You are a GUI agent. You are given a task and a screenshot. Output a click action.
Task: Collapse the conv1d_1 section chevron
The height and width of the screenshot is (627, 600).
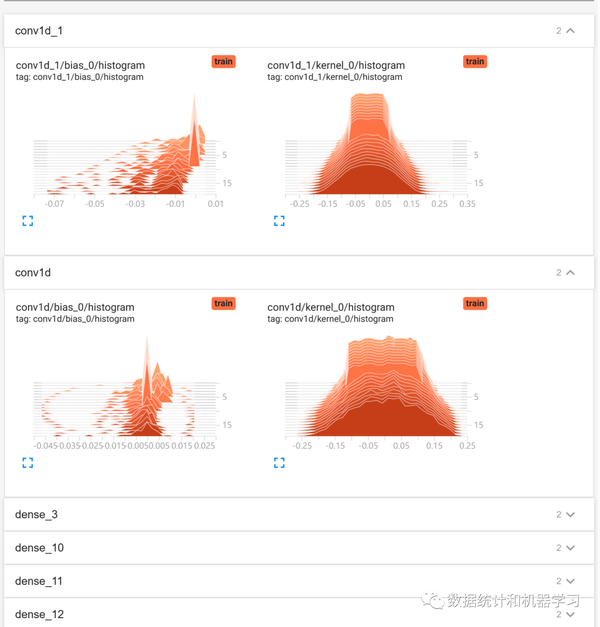pyautogui.click(x=571, y=31)
